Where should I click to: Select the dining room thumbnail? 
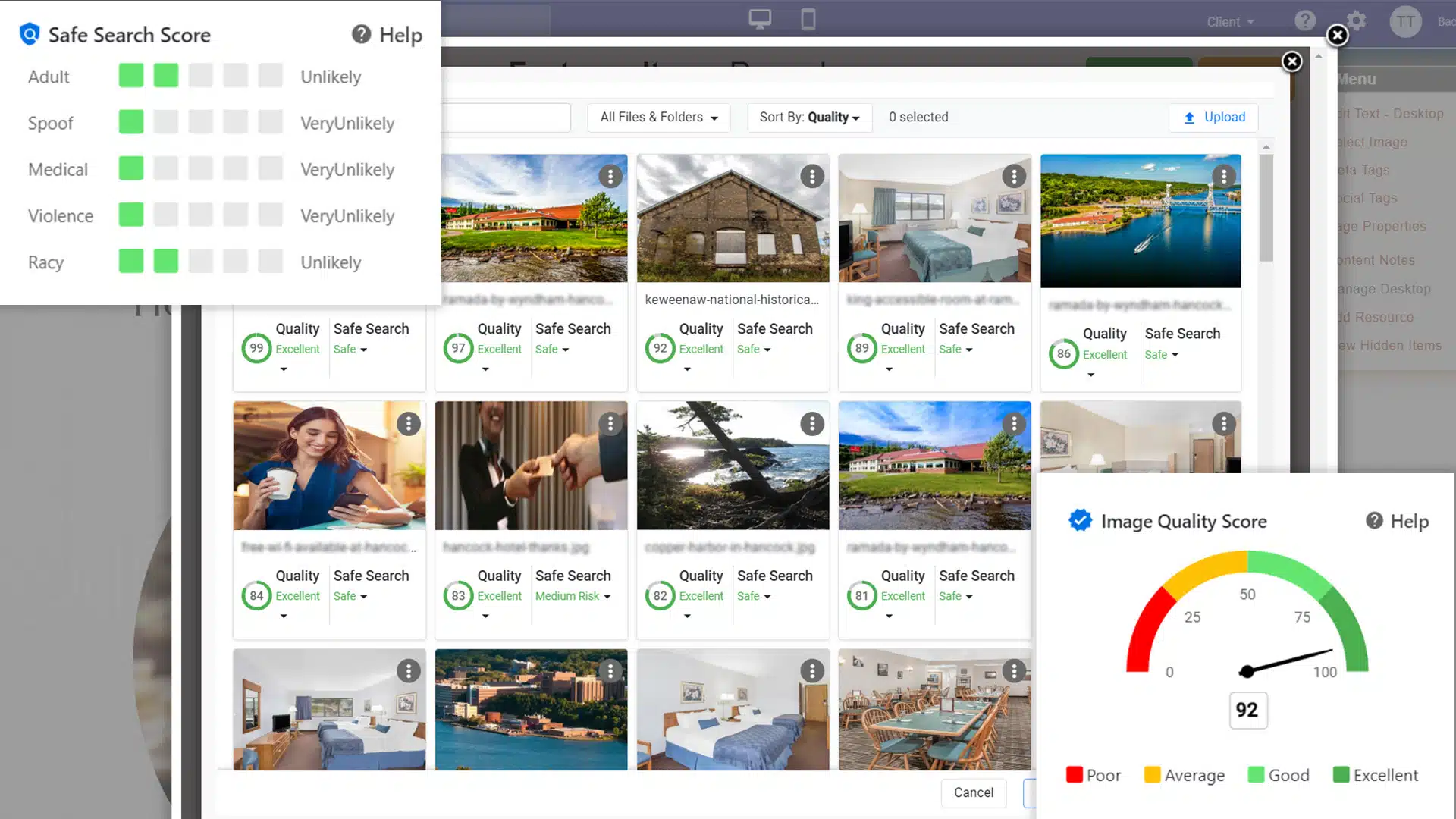tap(934, 710)
